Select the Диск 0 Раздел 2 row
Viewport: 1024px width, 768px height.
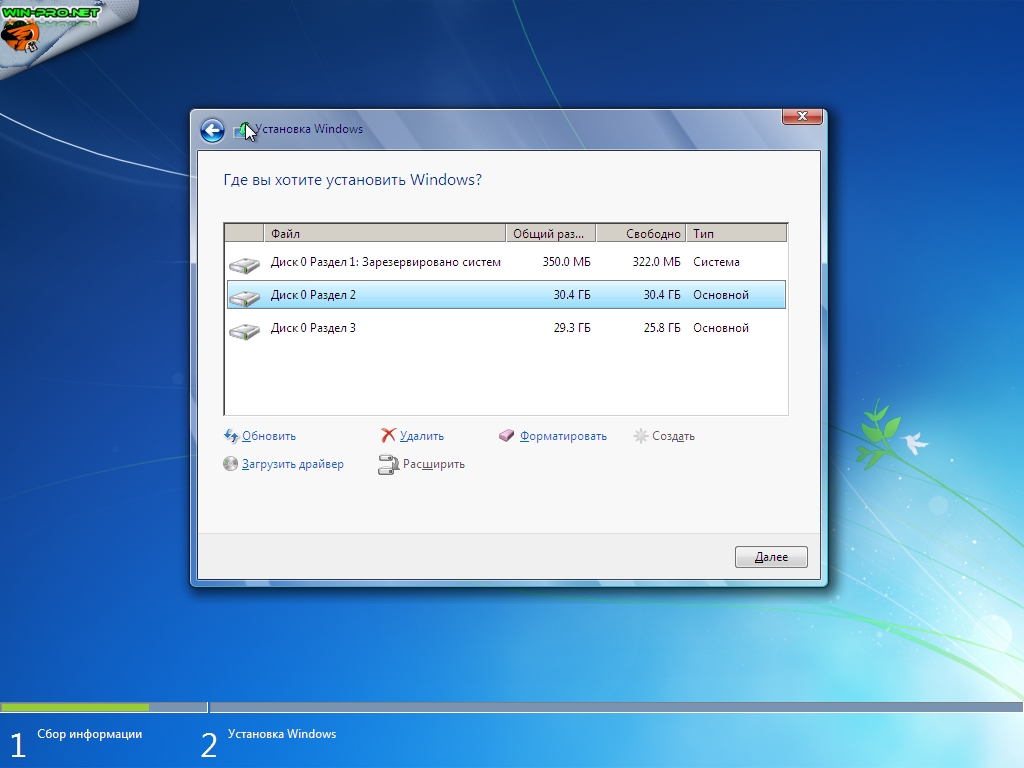pyautogui.click(x=506, y=295)
